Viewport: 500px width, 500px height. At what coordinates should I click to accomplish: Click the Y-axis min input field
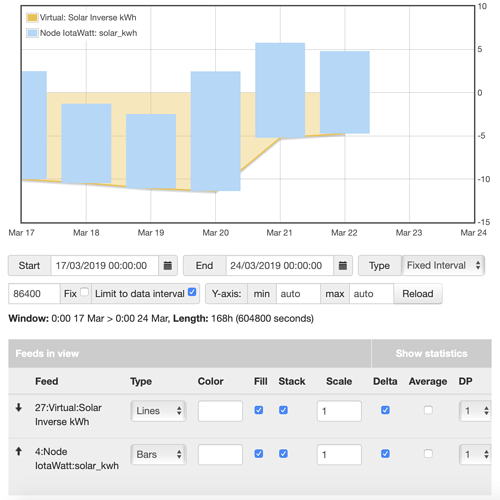298,294
